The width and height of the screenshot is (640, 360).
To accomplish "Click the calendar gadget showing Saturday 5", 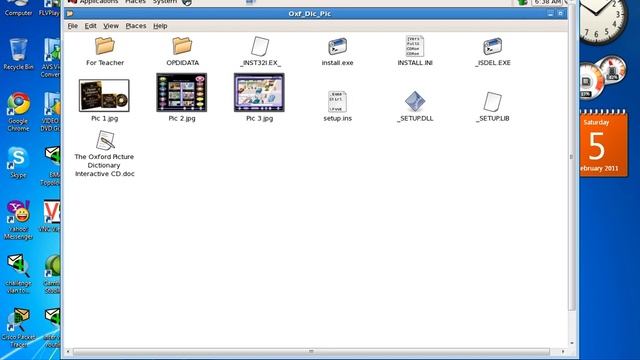I will (x=603, y=144).
